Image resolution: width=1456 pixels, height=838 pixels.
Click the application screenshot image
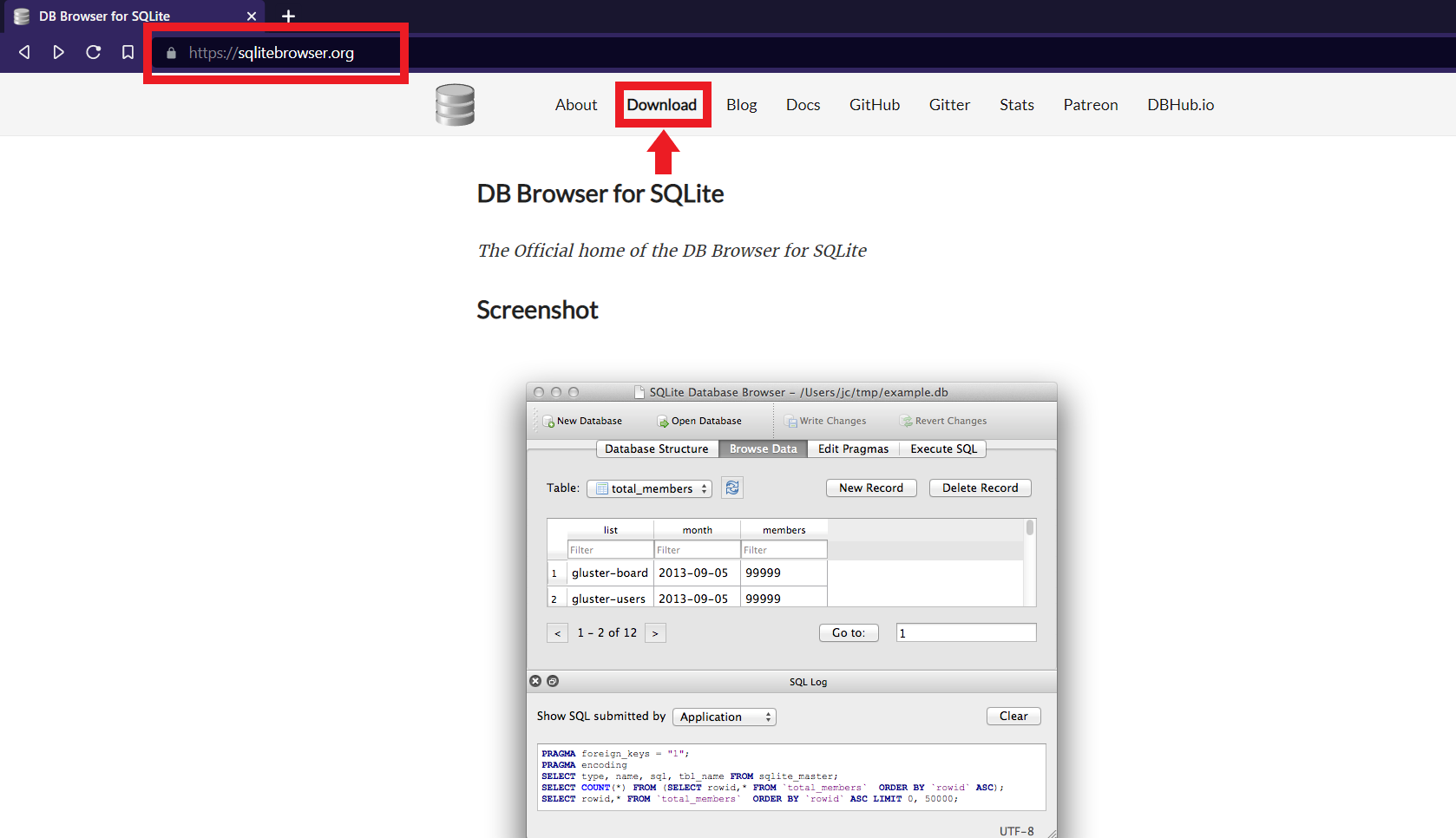tap(791, 607)
